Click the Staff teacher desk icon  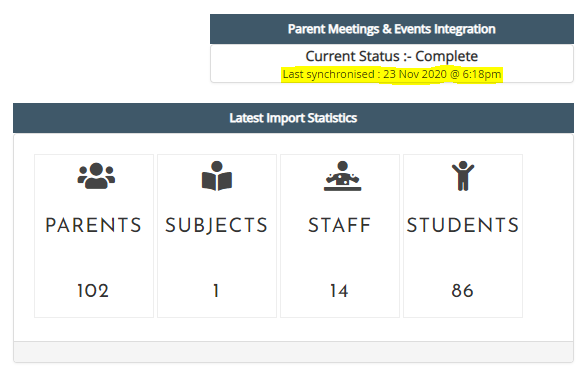343,176
